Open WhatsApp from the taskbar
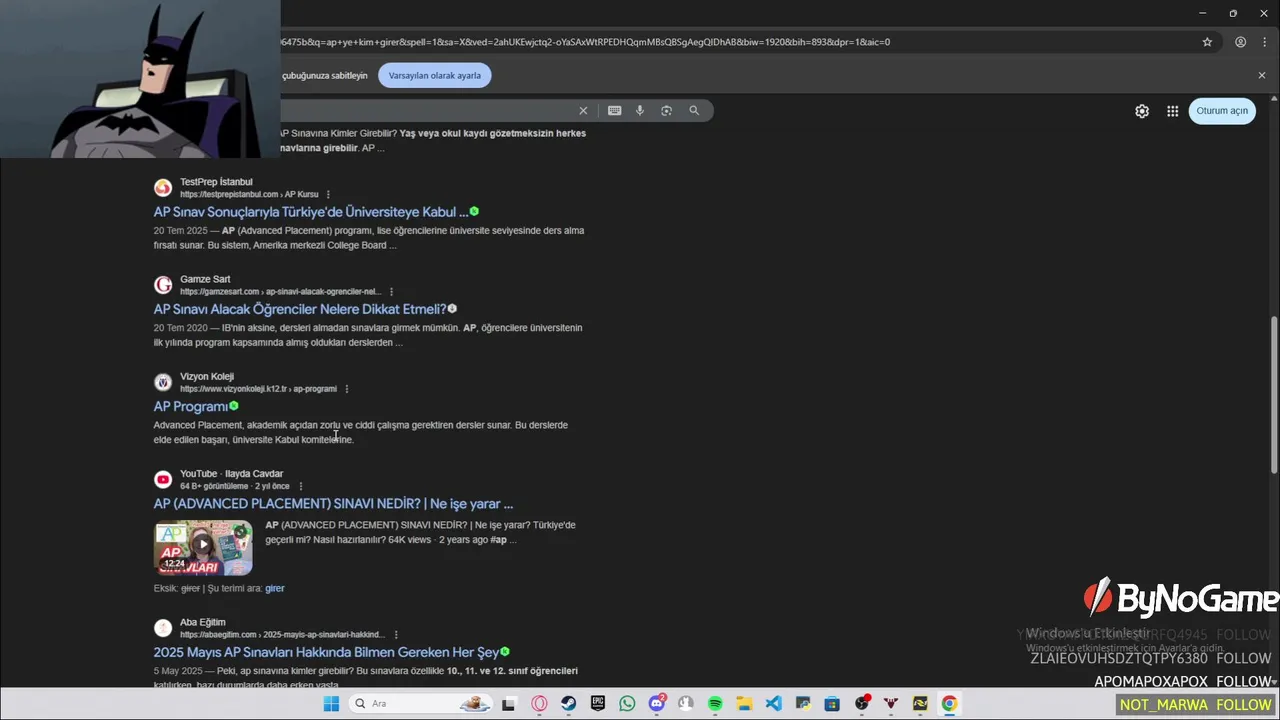The image size is (1280, 720). tap(627, 704)
